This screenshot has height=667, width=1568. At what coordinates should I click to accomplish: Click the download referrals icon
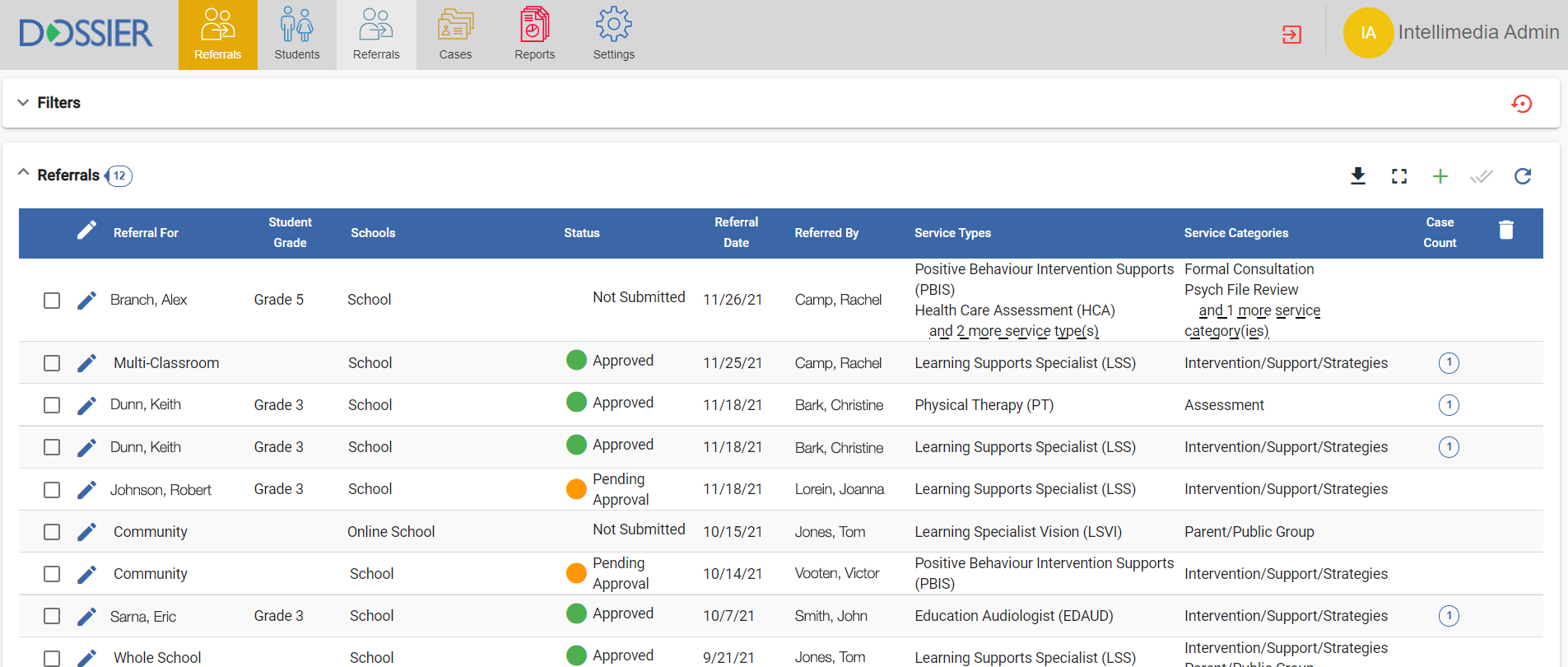point(1358,176)
